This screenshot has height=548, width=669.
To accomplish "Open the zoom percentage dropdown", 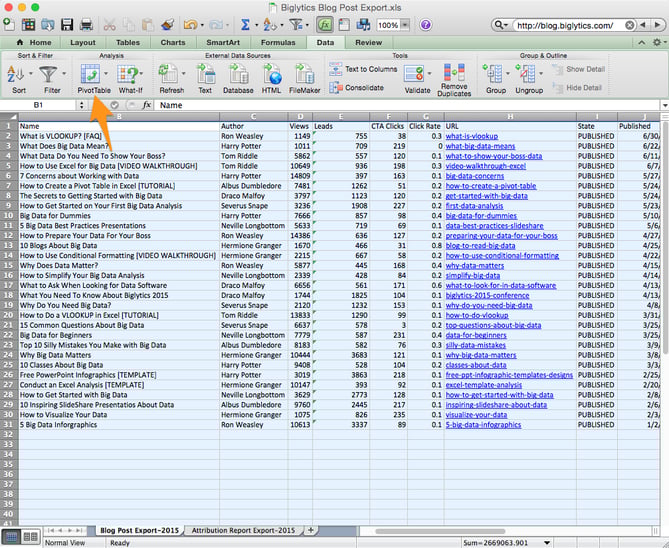I will [x=405, y=25].
